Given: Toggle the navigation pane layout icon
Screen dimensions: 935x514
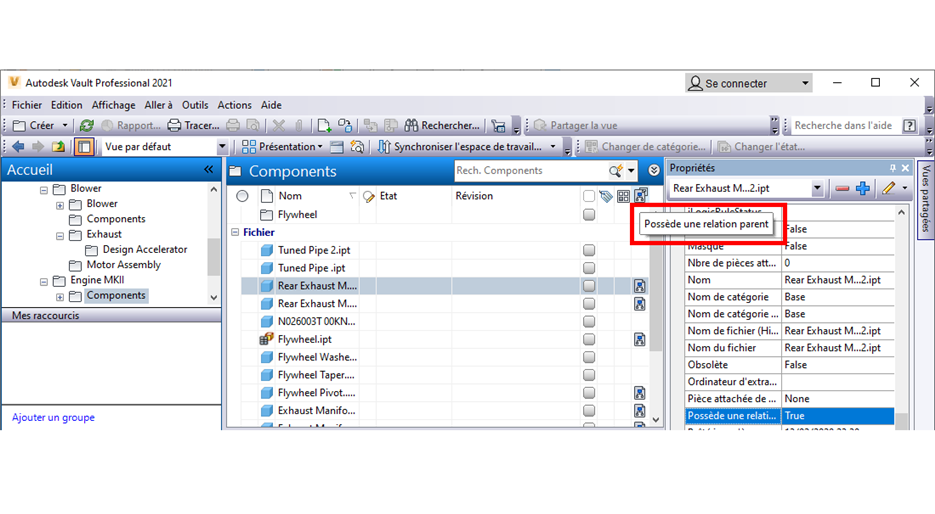Looking at the screenshot, I should (84, 147).
